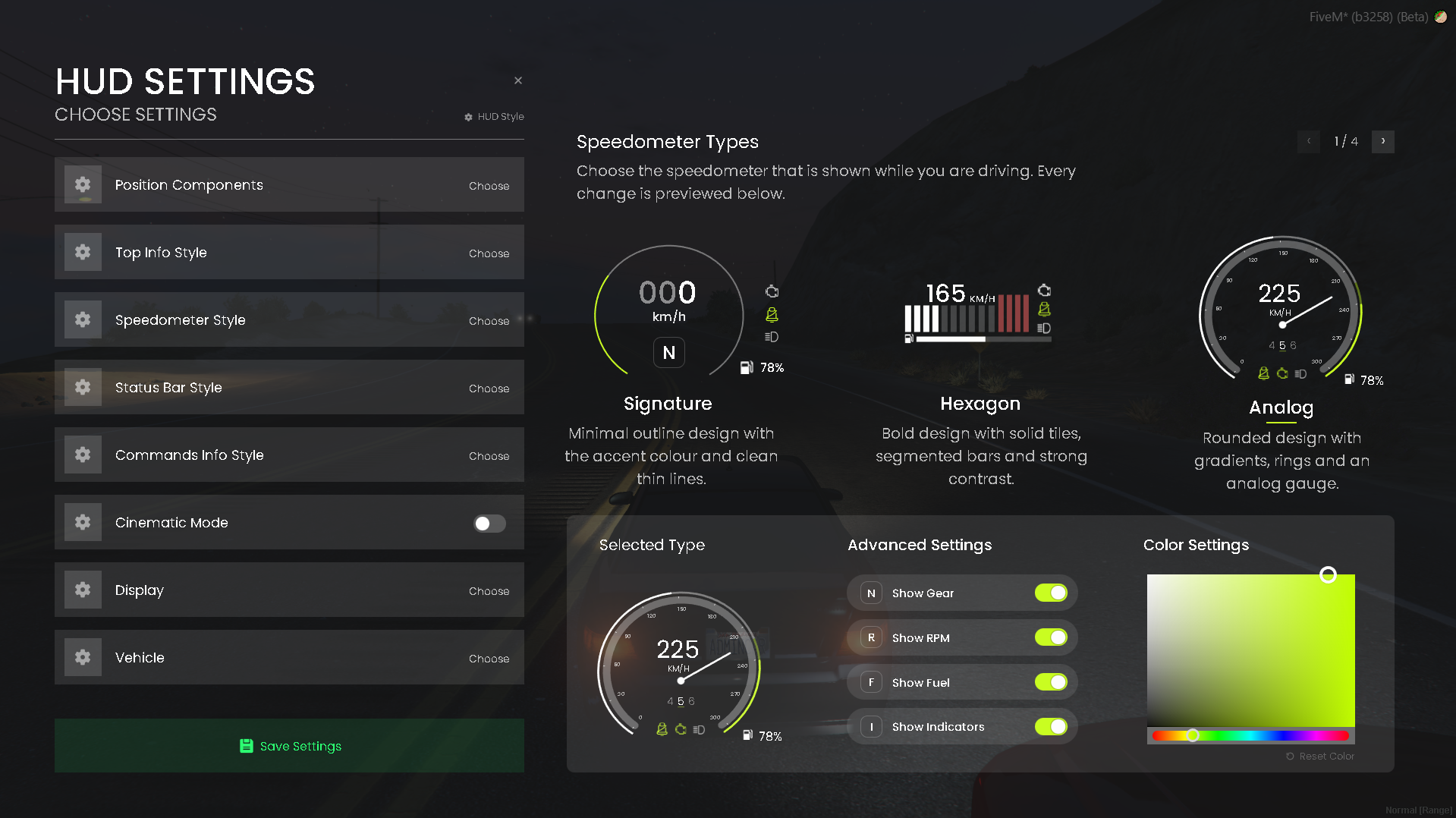Open Speedometer Style via its Choose label

tap(489, 321)
